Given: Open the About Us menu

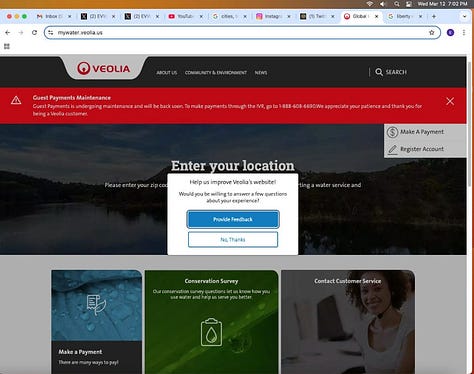Looking at the screenshot, I should click(x=167, y=72).
